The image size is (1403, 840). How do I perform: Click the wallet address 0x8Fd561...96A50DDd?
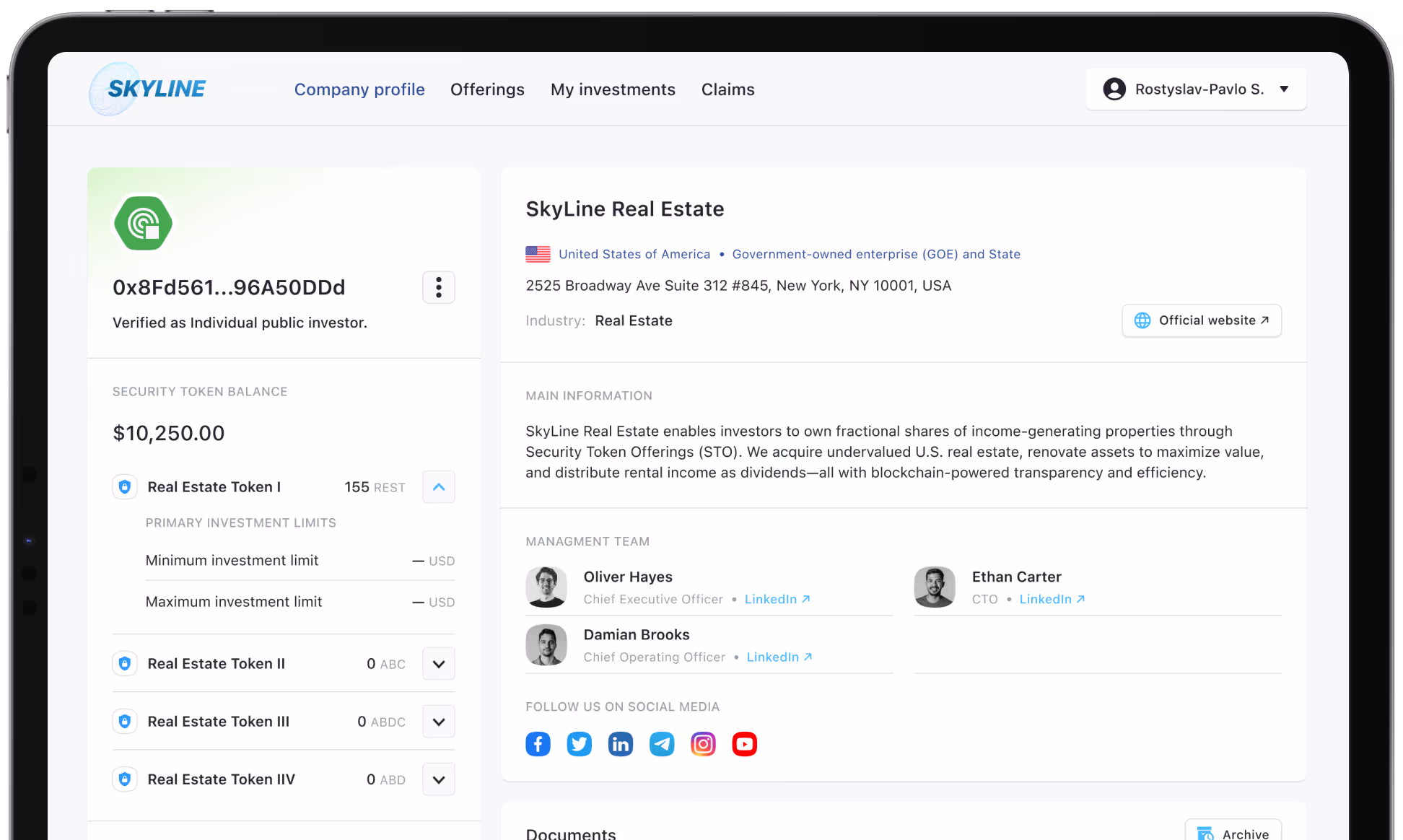click(x=229, y=287)
